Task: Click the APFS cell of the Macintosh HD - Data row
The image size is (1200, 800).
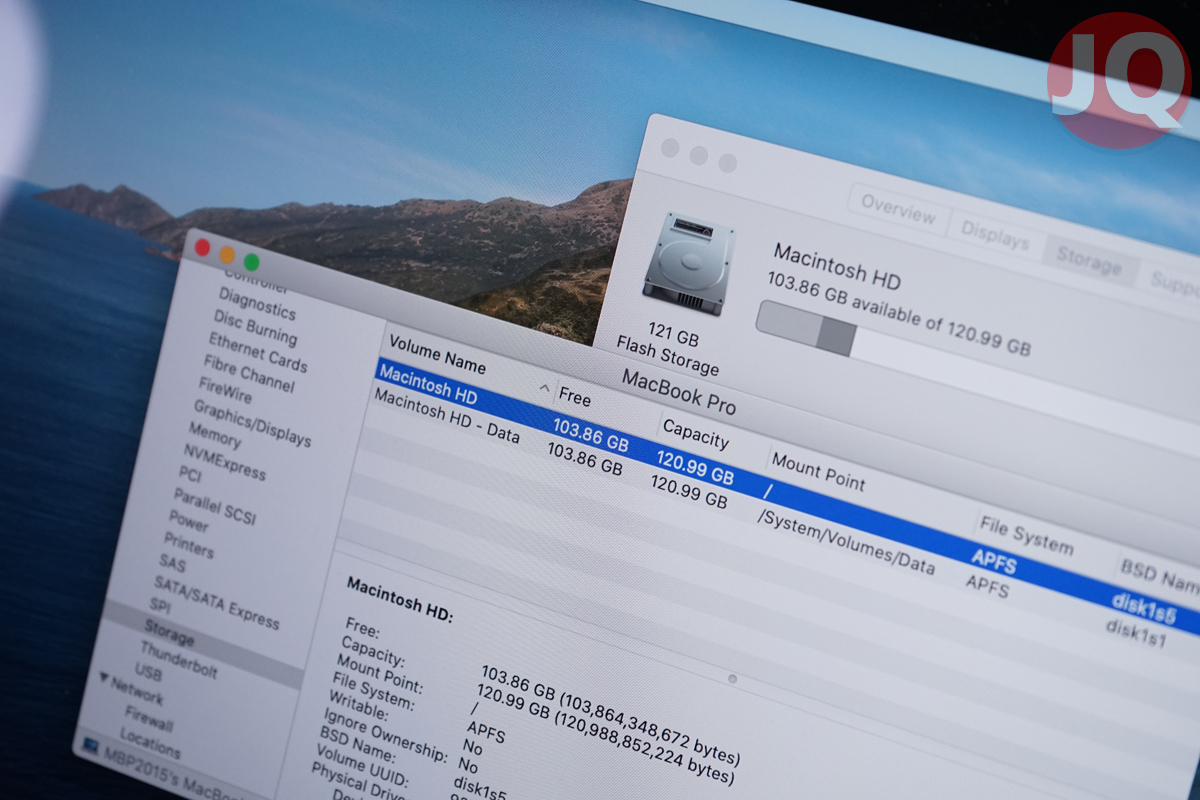Action: click(x=987, y=586)
